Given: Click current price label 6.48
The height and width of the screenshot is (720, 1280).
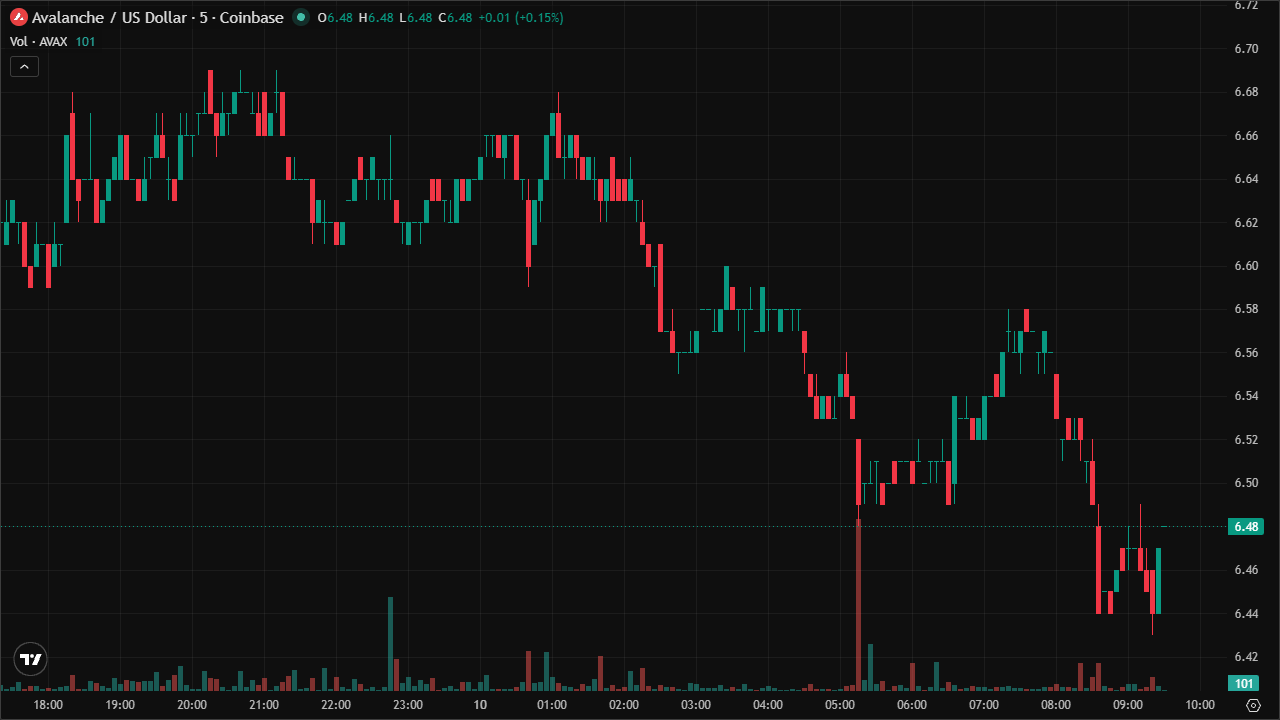Looking at the screenshot, I should [1245, 526].
